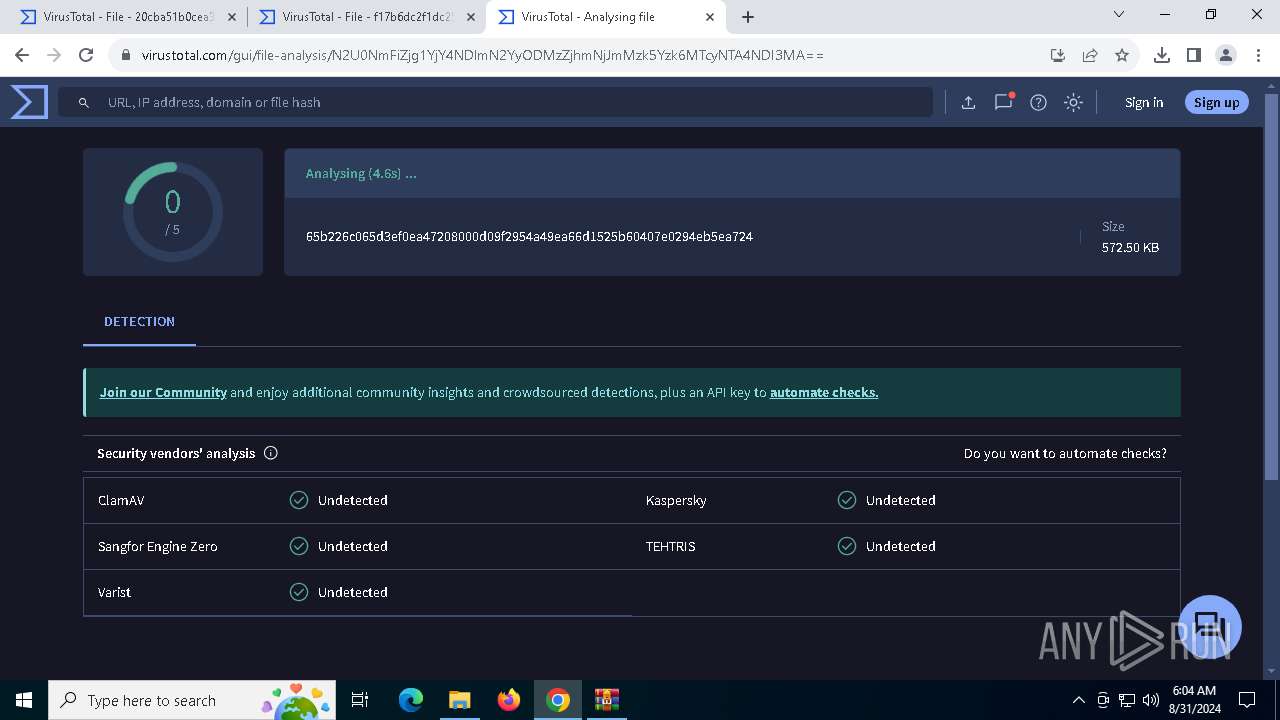Click the Varist vendor name

click(114, 592)
